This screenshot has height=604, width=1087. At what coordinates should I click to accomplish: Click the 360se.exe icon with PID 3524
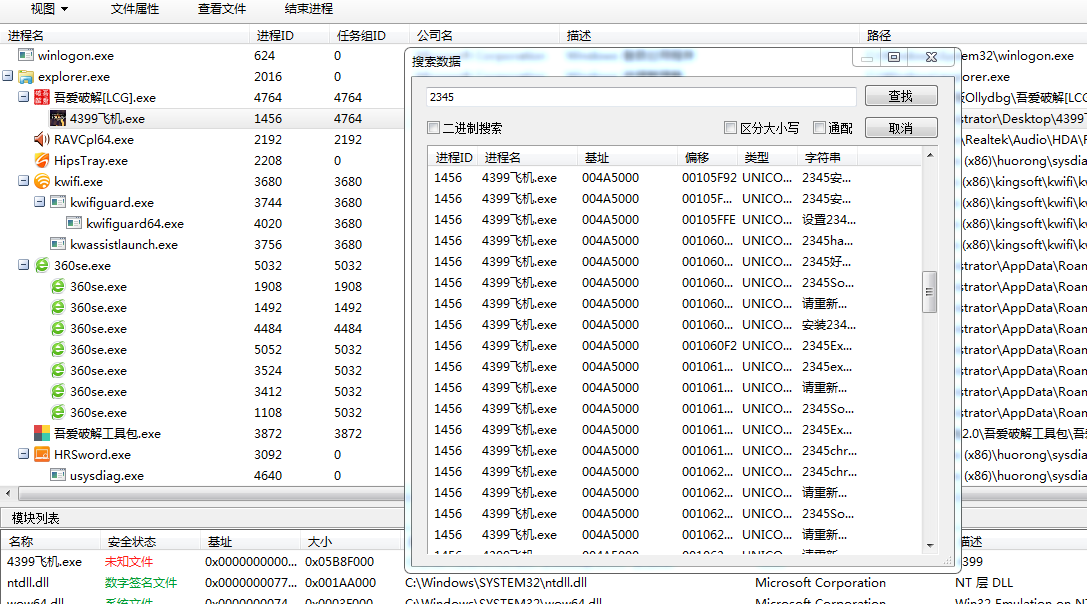[58, 370]
